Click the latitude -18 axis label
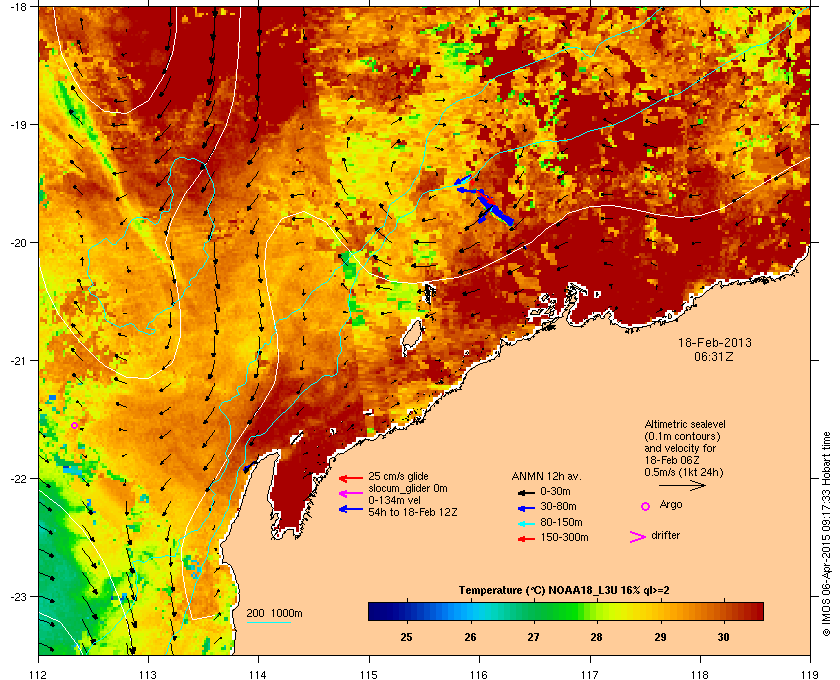Viewport: 840px width, 680px height. coord(19,7)
